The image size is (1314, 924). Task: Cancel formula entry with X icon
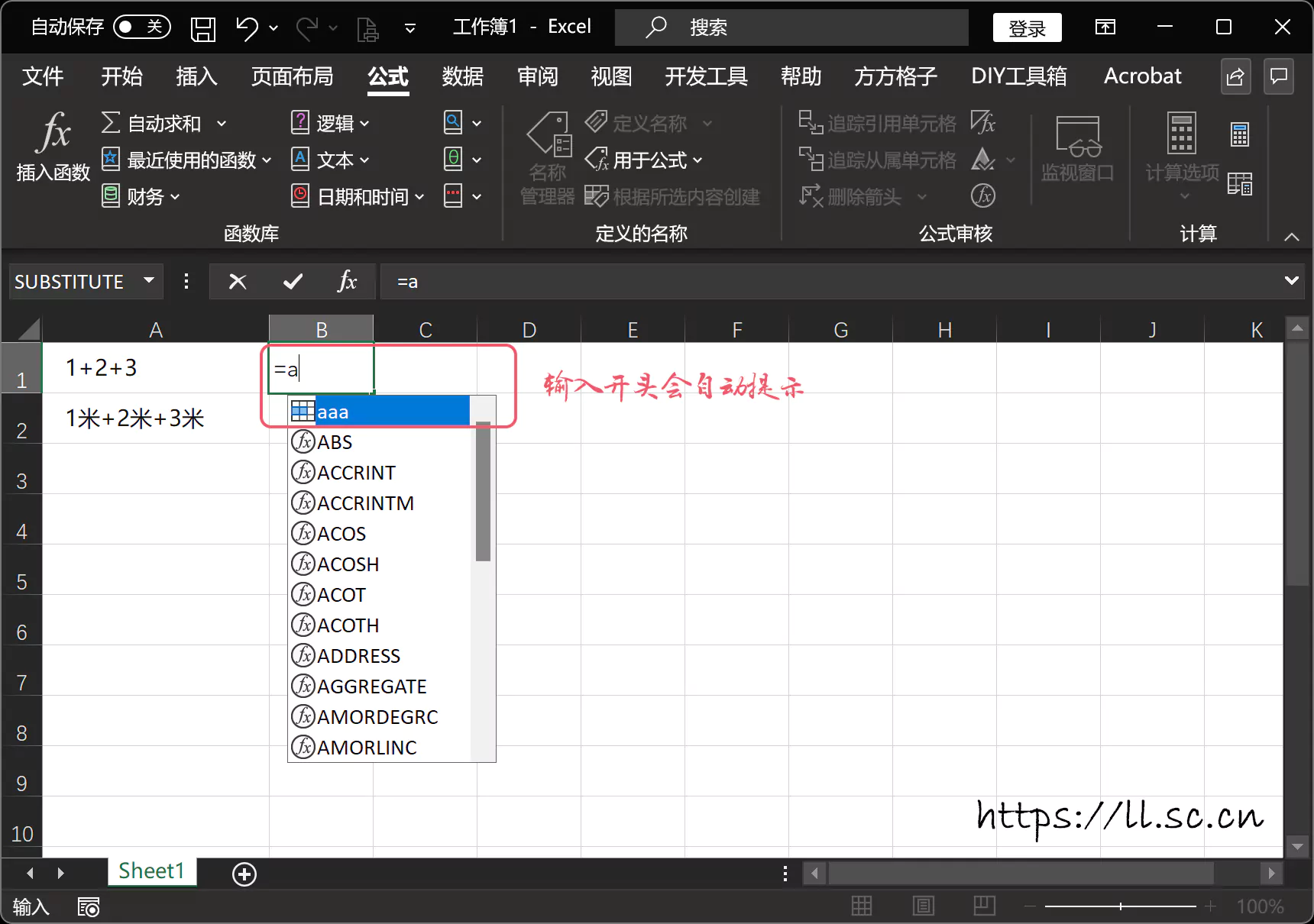[x=238, y=282]
